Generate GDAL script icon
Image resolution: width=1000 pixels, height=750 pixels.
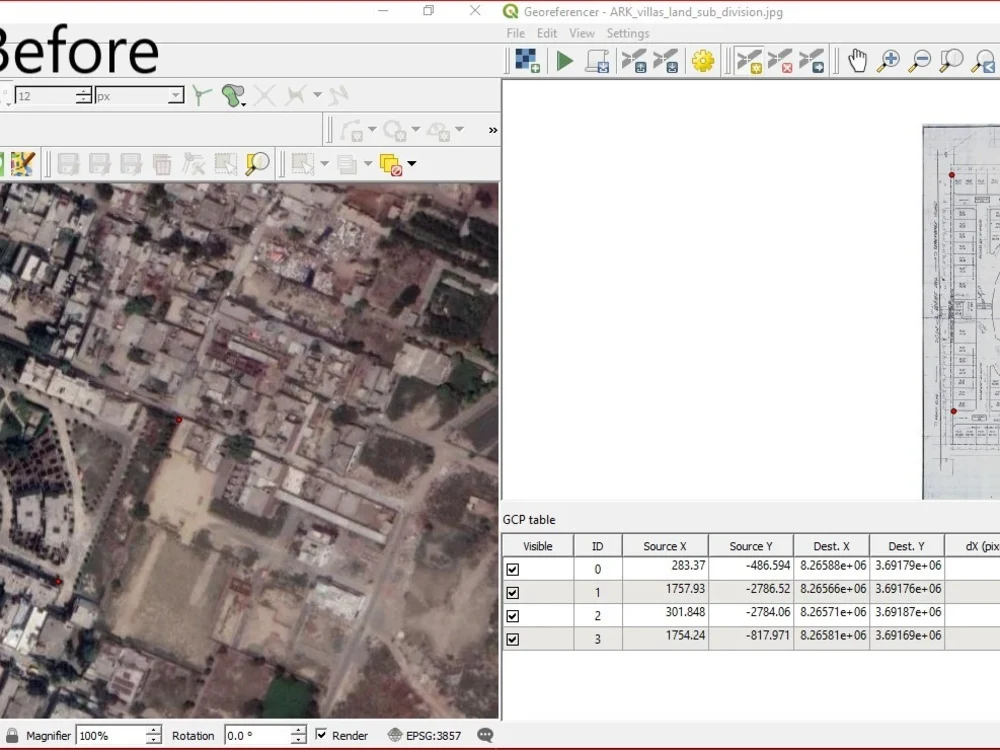598,61
